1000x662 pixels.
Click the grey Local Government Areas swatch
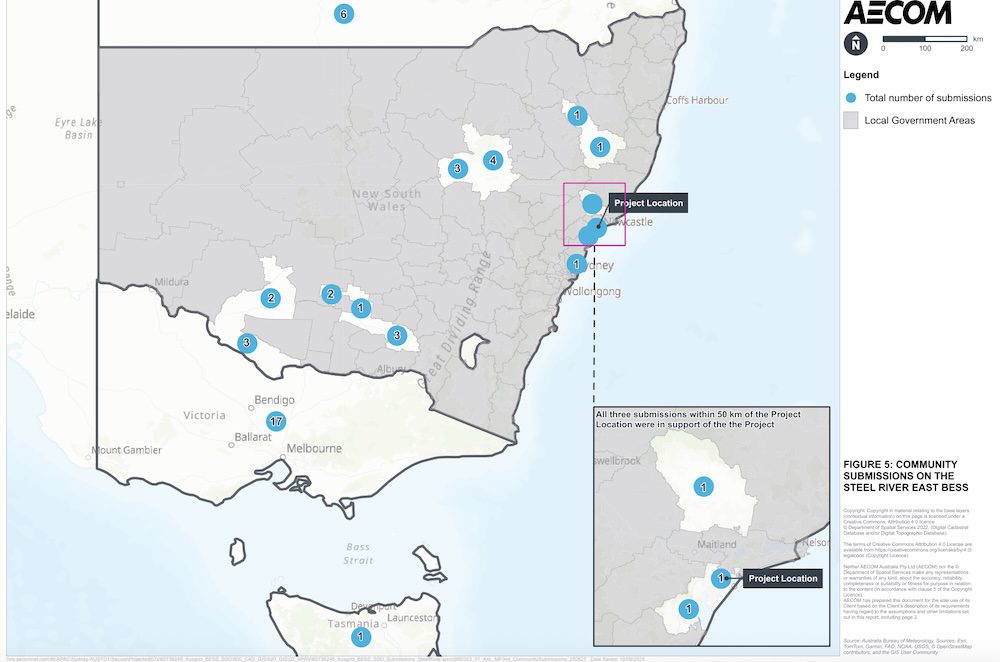[x=852, y=120]
